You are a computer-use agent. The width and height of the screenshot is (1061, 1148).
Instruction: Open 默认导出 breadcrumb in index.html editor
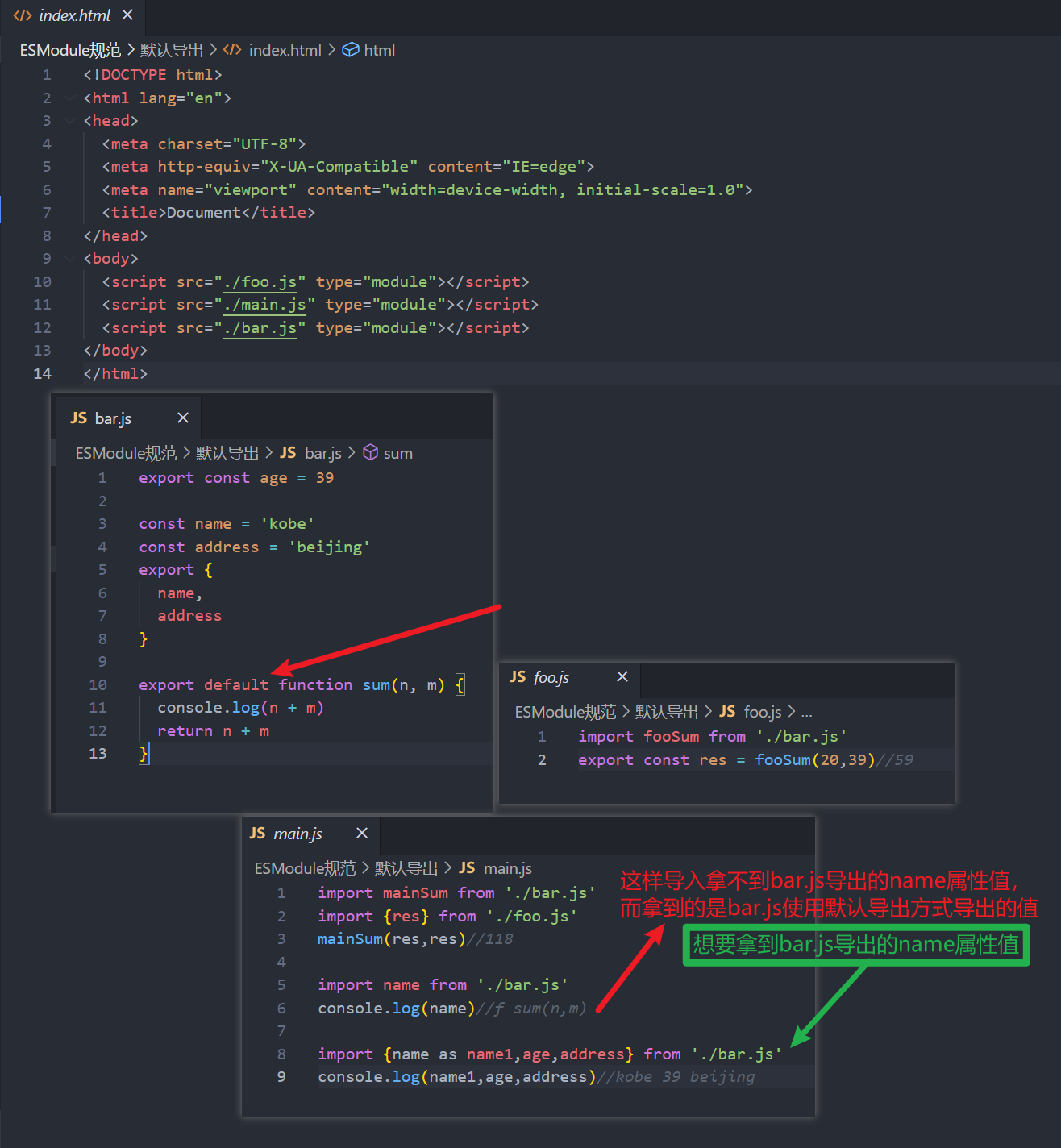[172, 50]
